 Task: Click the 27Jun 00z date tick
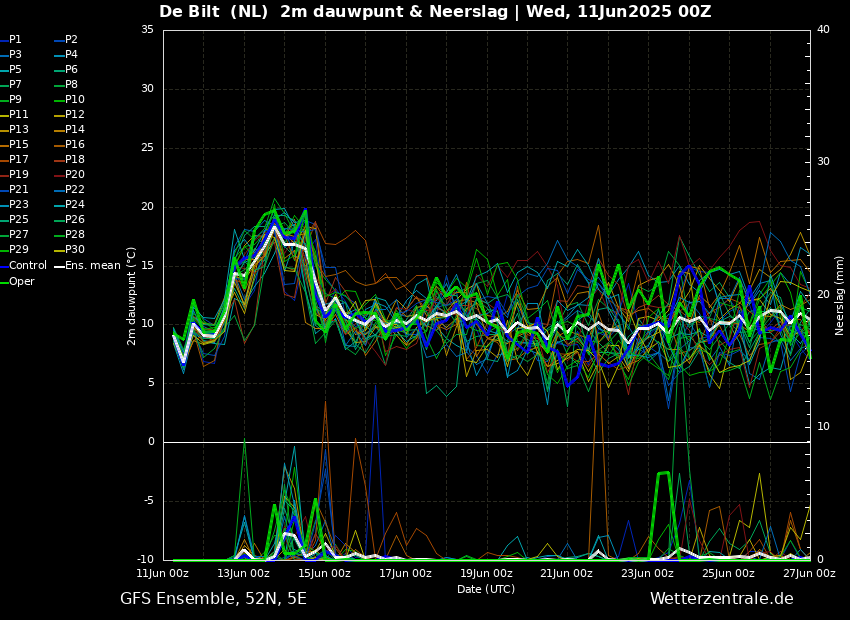(x=808, y=574)
